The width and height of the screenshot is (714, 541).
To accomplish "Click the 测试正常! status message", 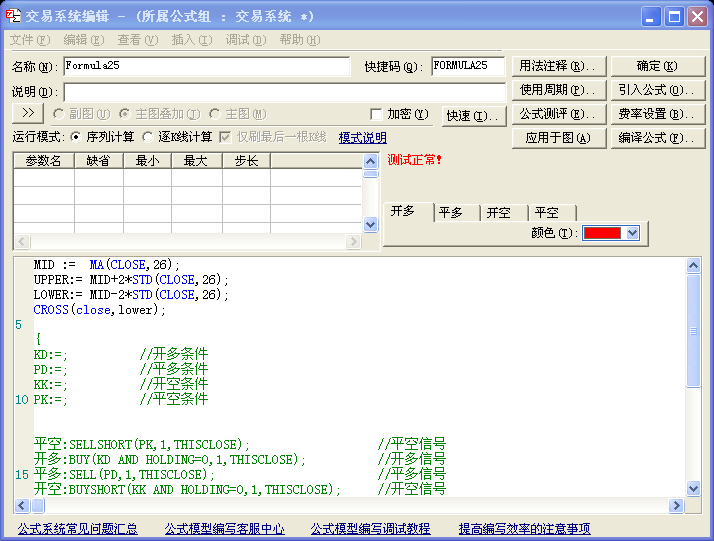I will (x=414, y=160).
